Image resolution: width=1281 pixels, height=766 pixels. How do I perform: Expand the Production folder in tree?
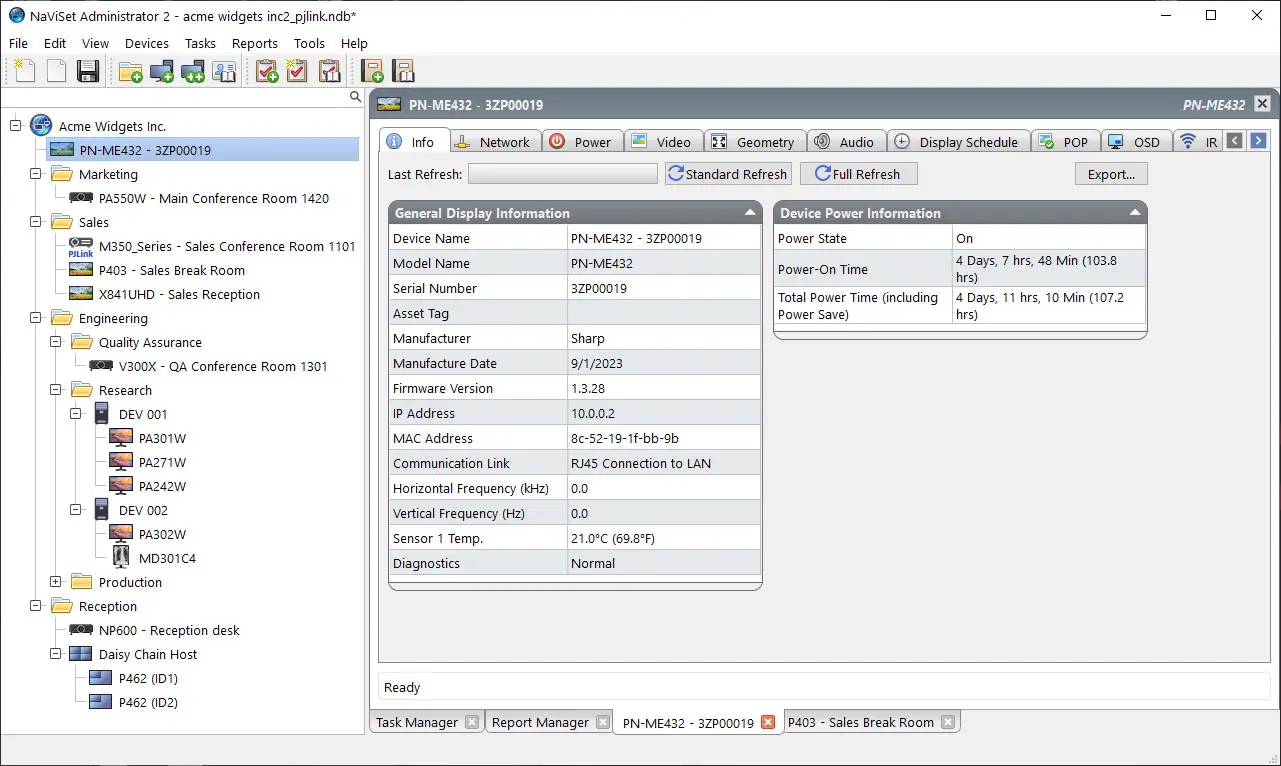click(x=56, y=582)
